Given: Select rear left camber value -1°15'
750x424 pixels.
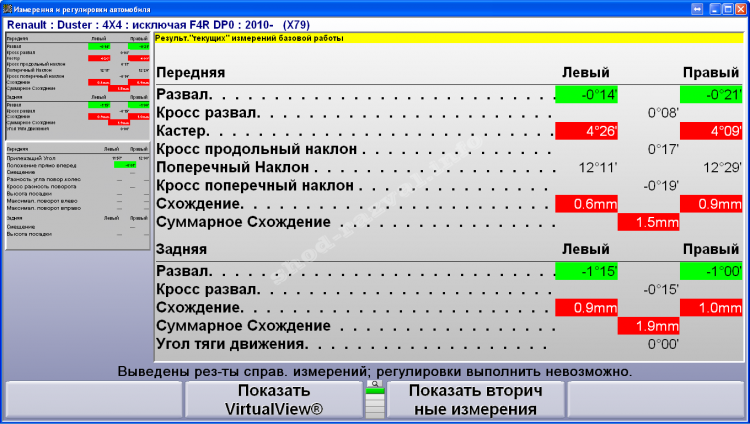Looking at the screenshot, I should click(586, 271).
